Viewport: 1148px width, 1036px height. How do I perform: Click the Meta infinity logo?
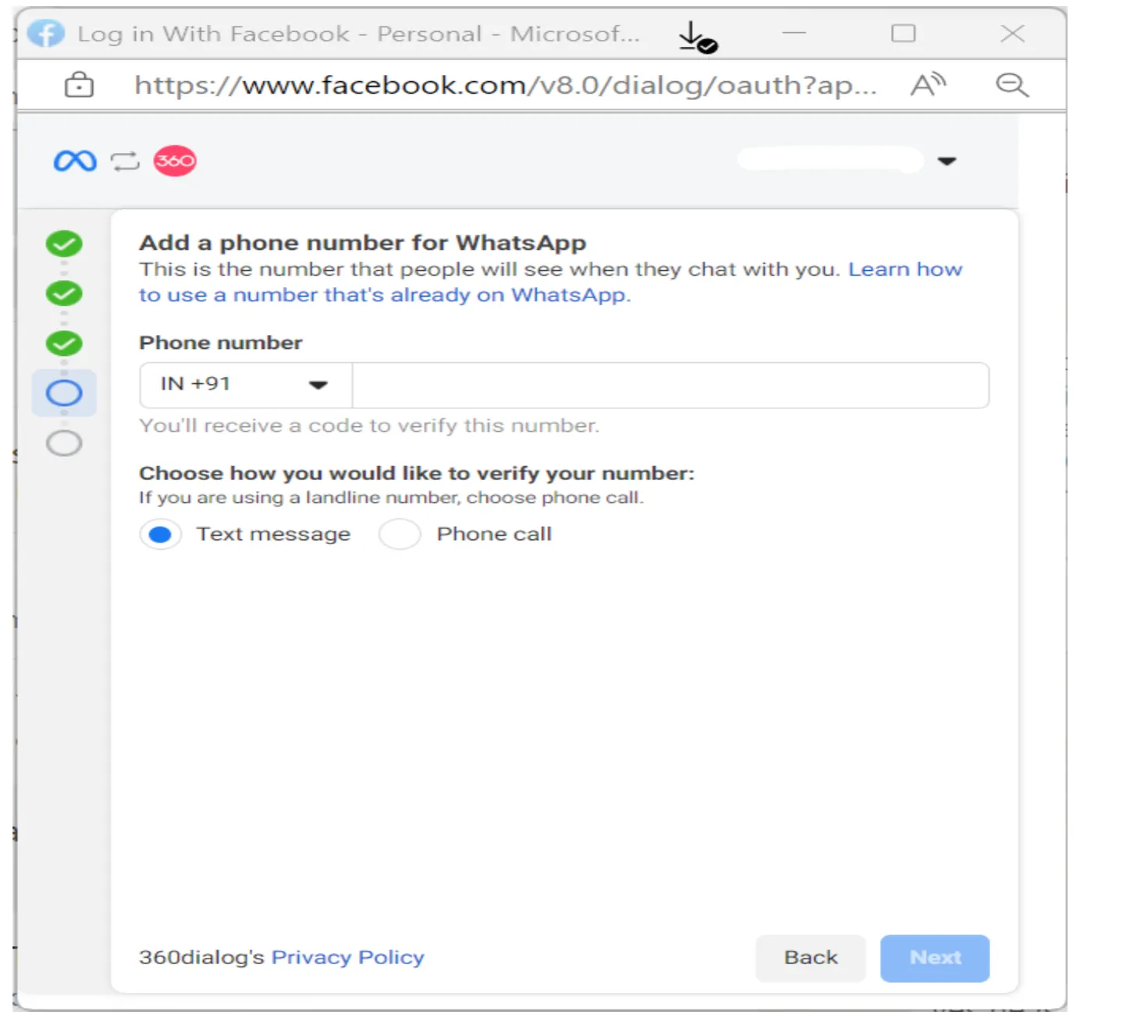coord(75,161)
